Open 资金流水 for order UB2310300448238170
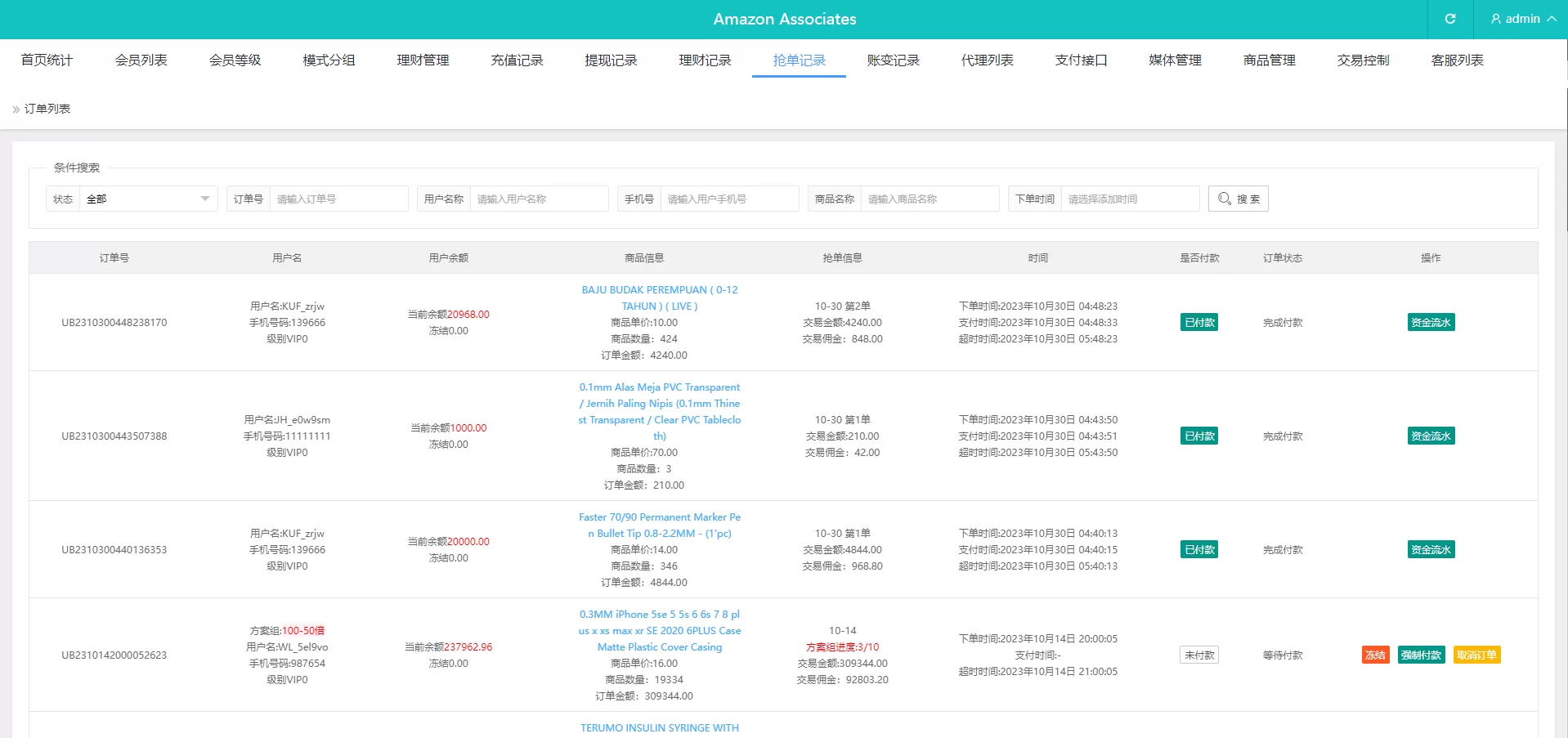 point(1431,322)
